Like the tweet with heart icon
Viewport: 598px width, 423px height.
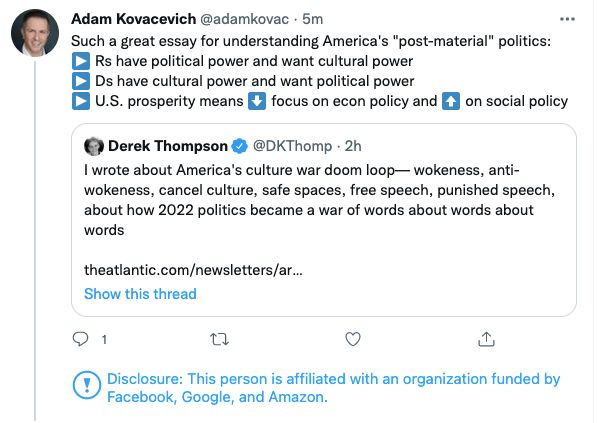pos(353,339)
